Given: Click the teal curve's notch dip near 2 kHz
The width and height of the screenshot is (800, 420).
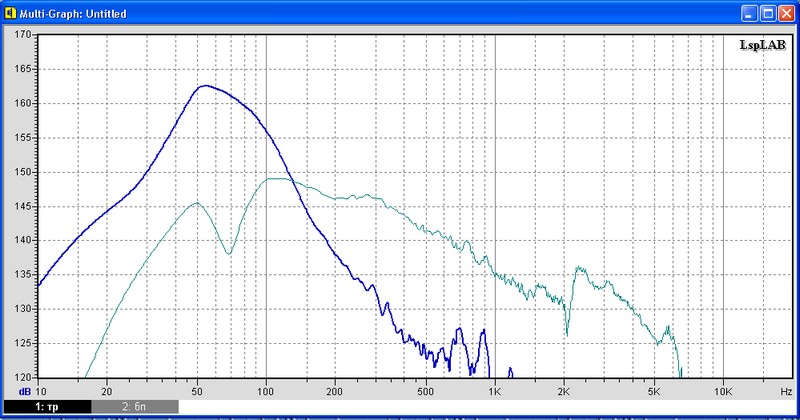Looking at the screenshot, I should 567,334.
